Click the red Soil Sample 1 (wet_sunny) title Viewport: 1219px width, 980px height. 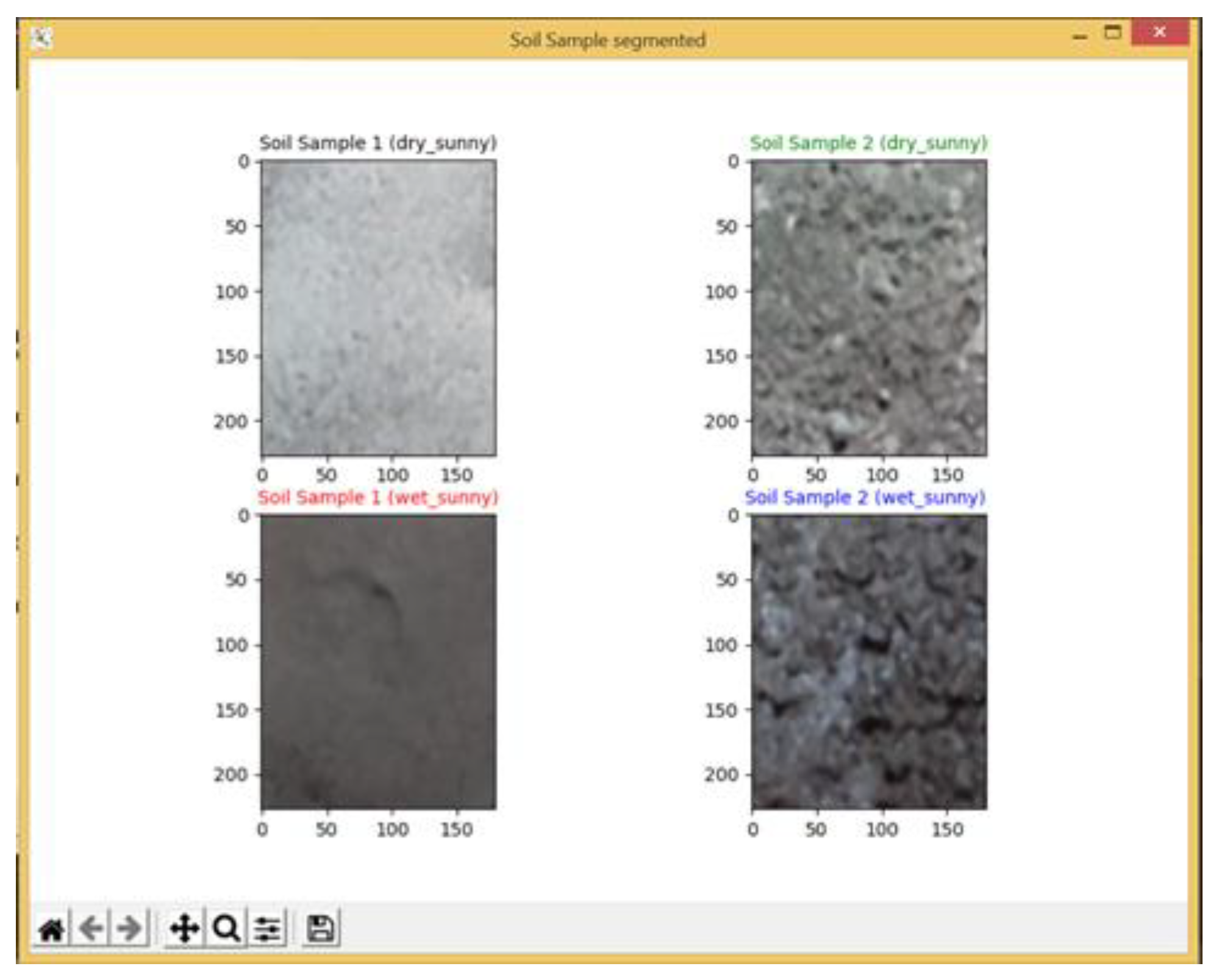[377, 498]
